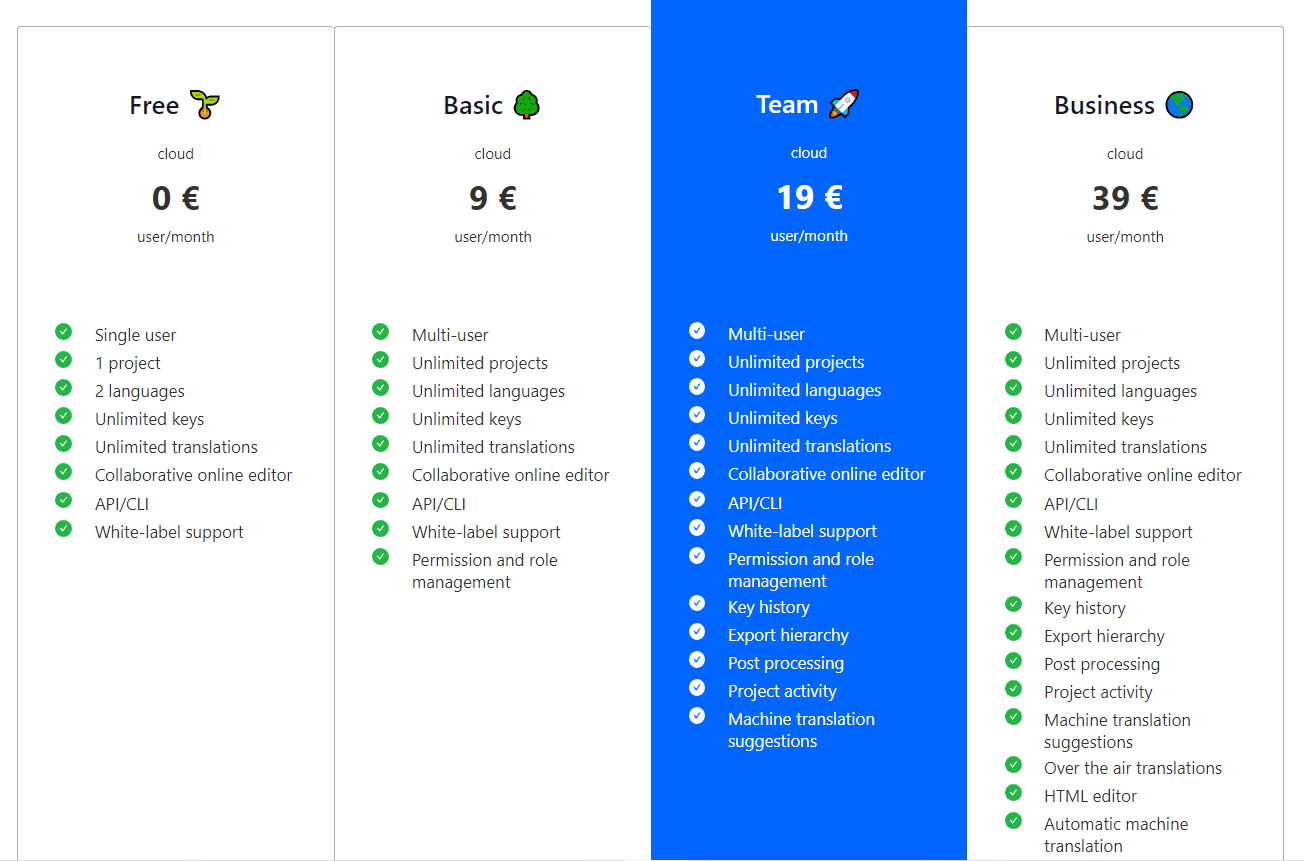Click the checkmark next to 2 languages
Screen dimensions: 1304x861
64,388
